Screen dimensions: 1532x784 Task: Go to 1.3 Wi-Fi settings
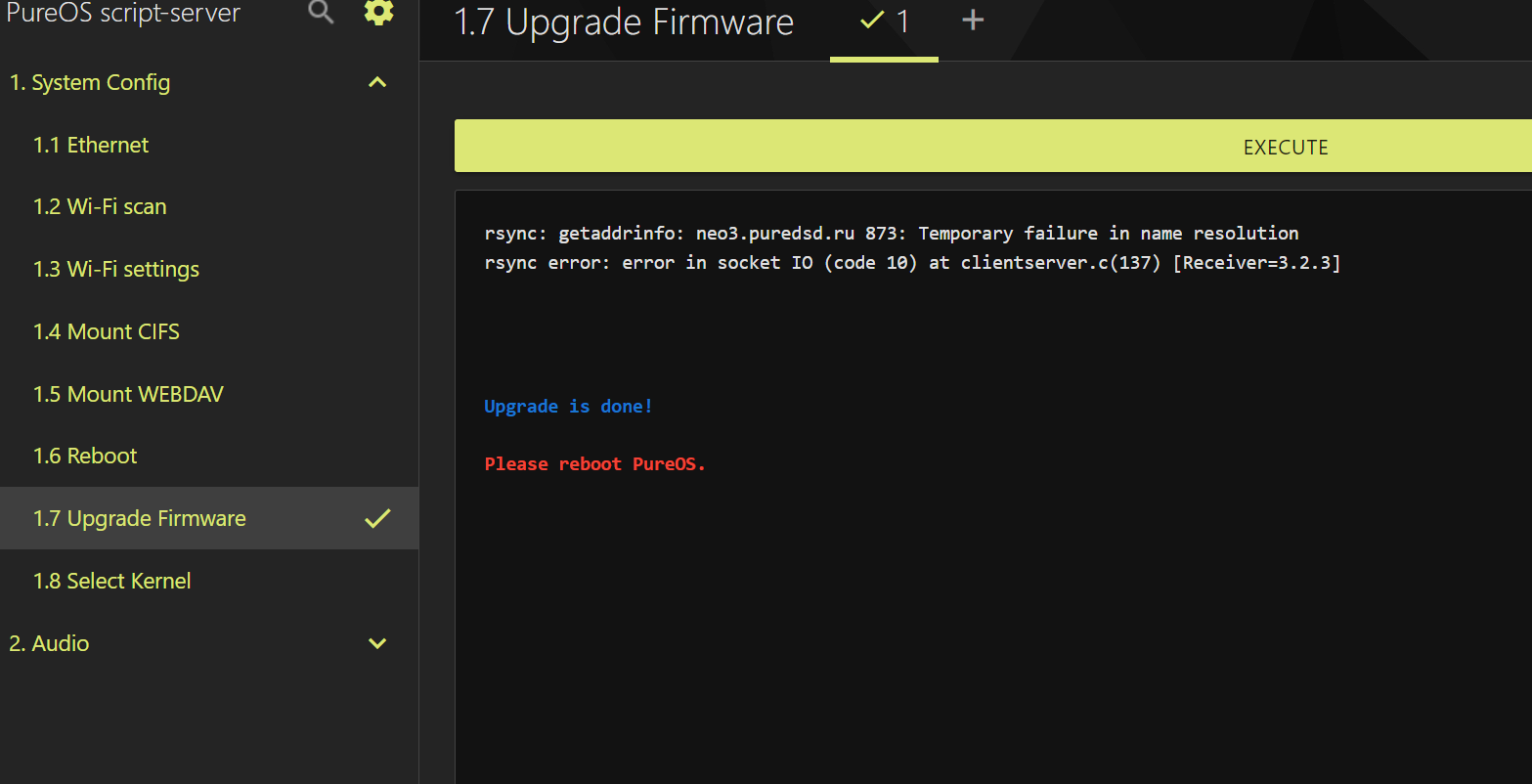point(116,270)
